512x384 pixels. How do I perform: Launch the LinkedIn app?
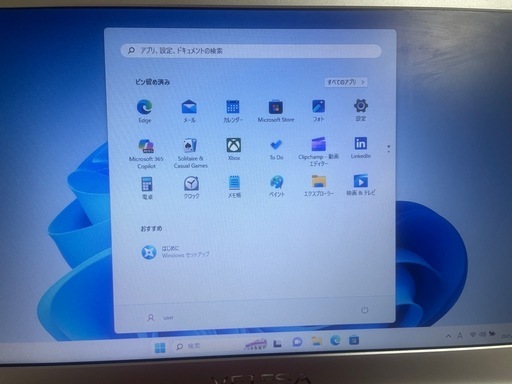(x=361, y=148)
